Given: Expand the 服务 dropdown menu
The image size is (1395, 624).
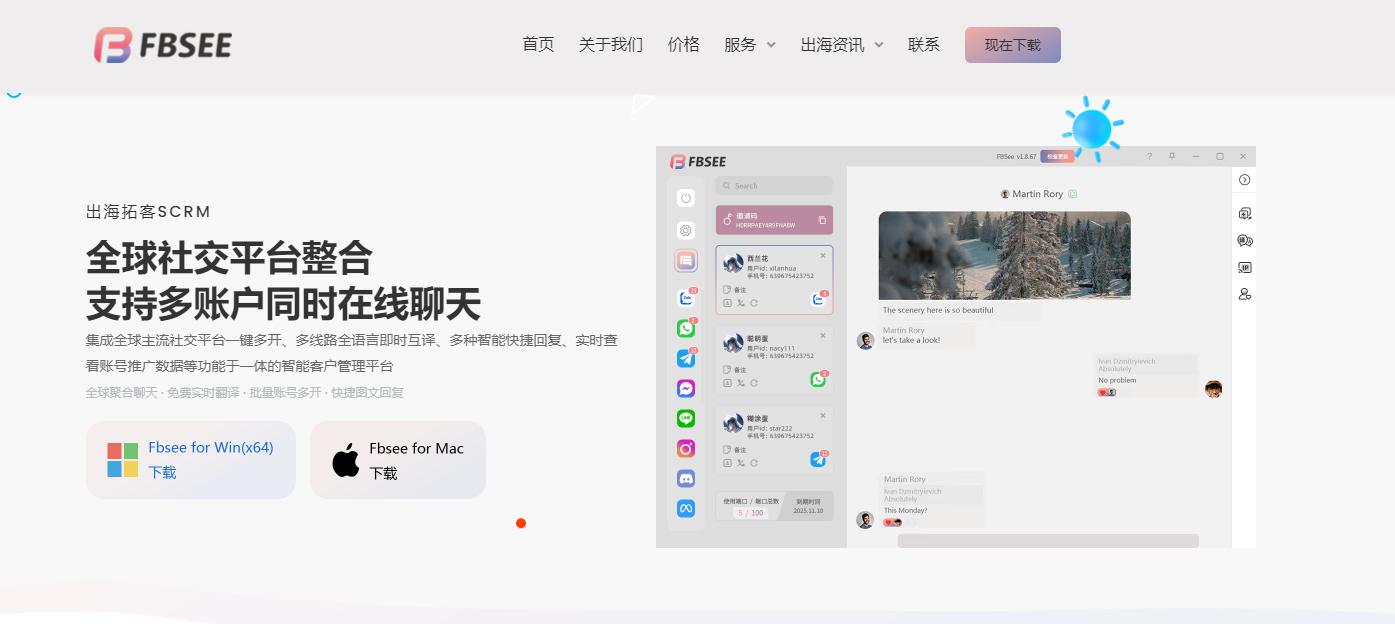Looking at the screenshot, I should [x=750, y=45].
